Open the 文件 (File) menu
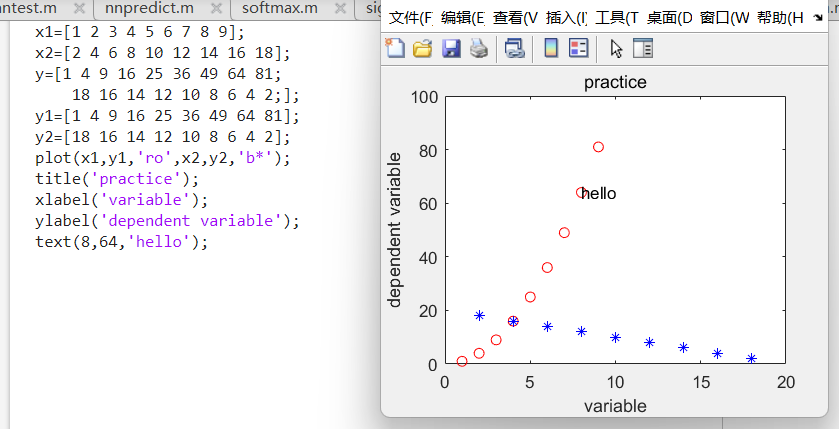Viewport: 839px width, 429px height. (x=410, y=18)
